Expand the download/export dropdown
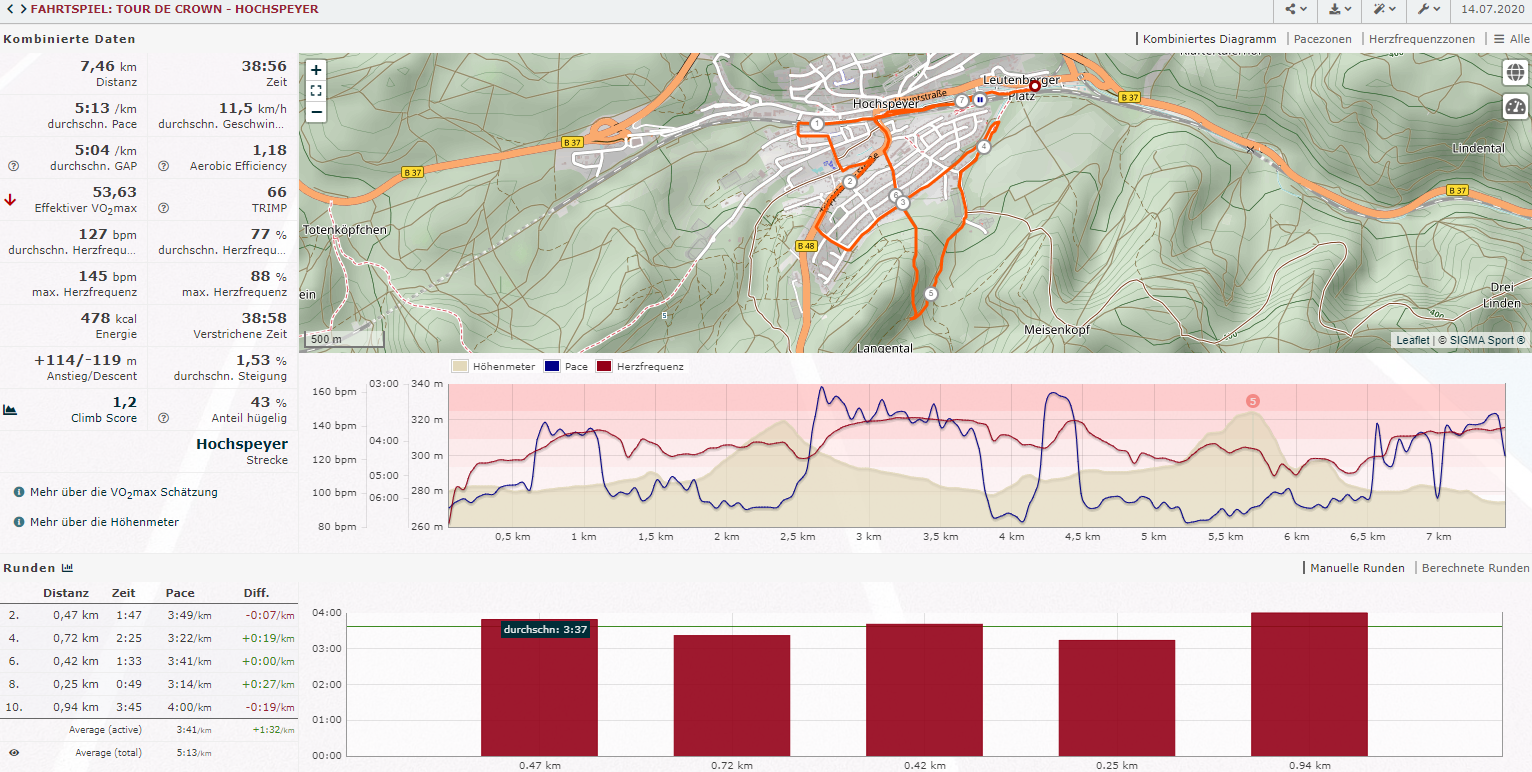Screen dimensions: 1532x772 [x=1341, y=9]
